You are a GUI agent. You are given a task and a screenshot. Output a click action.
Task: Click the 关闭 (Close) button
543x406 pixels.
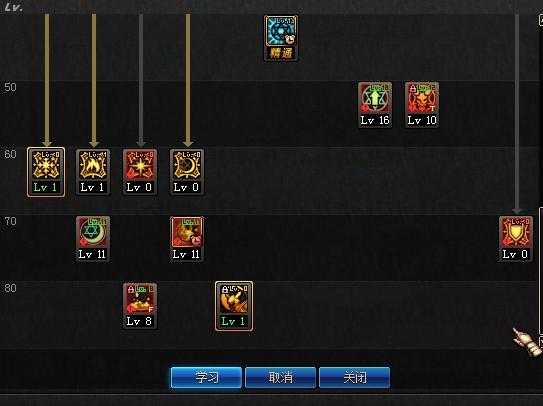[x=354, y=377]
